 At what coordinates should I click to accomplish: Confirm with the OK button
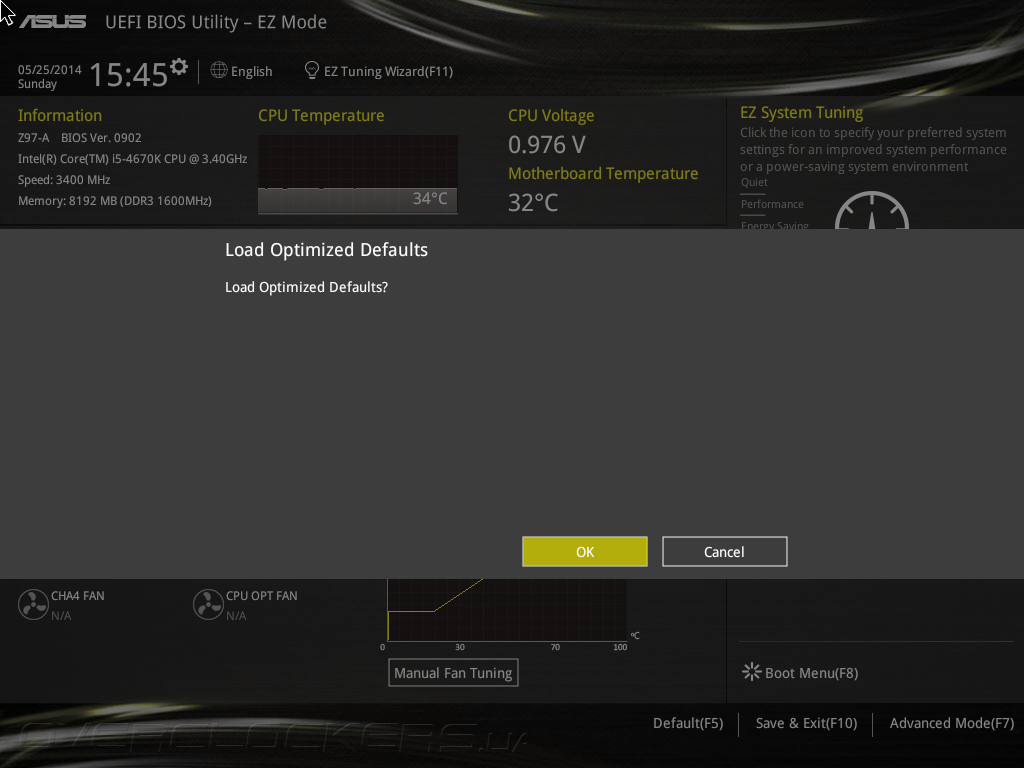[x=584, y=552]
